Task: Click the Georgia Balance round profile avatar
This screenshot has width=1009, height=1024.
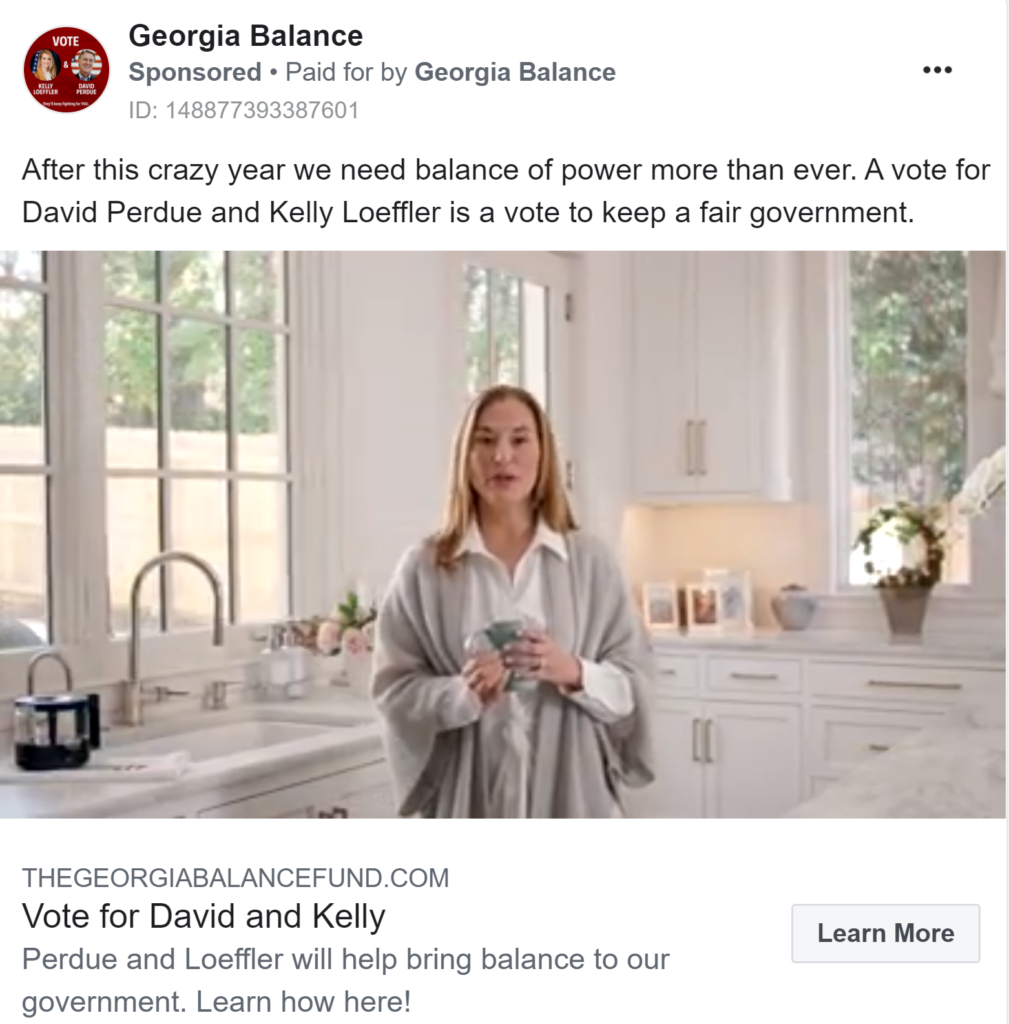Action: point(66,70)
